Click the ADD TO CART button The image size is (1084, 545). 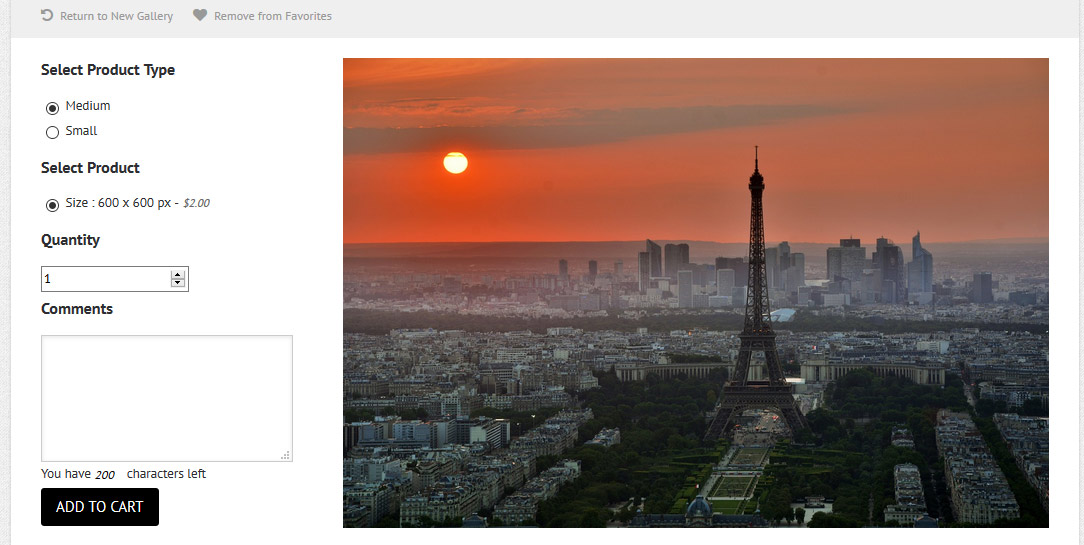click(100, 507)
